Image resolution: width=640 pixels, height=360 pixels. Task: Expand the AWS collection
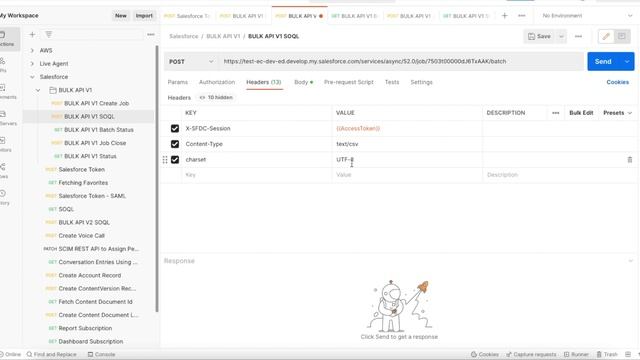(x=32, y=51)
